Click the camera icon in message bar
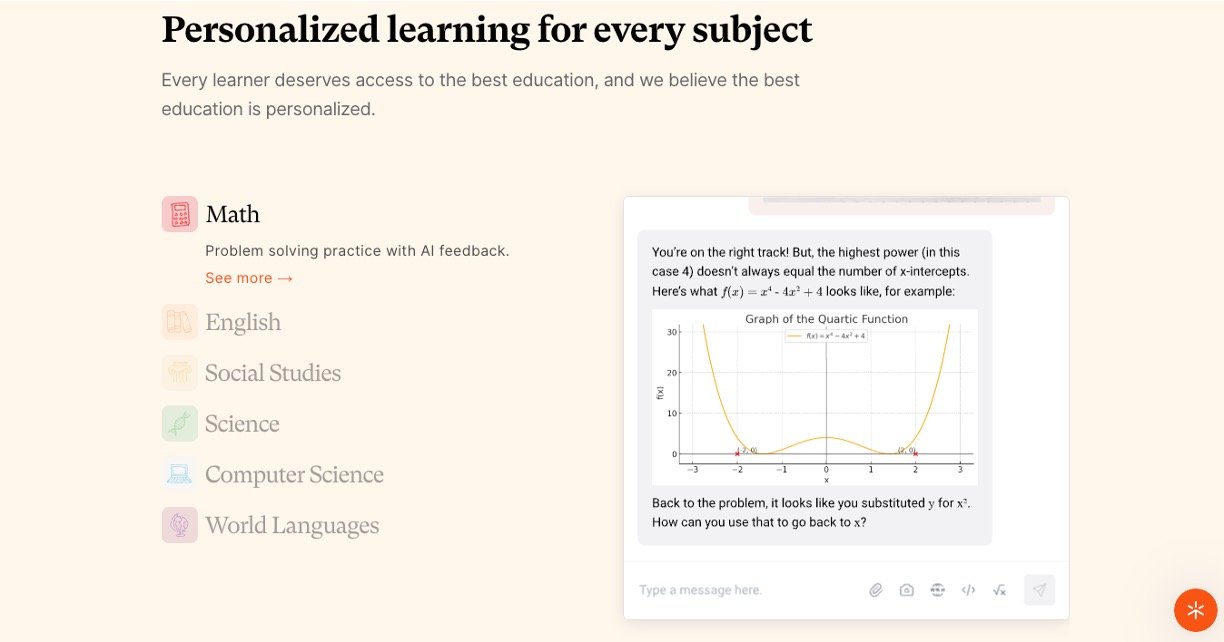 (x=906, y=590)
